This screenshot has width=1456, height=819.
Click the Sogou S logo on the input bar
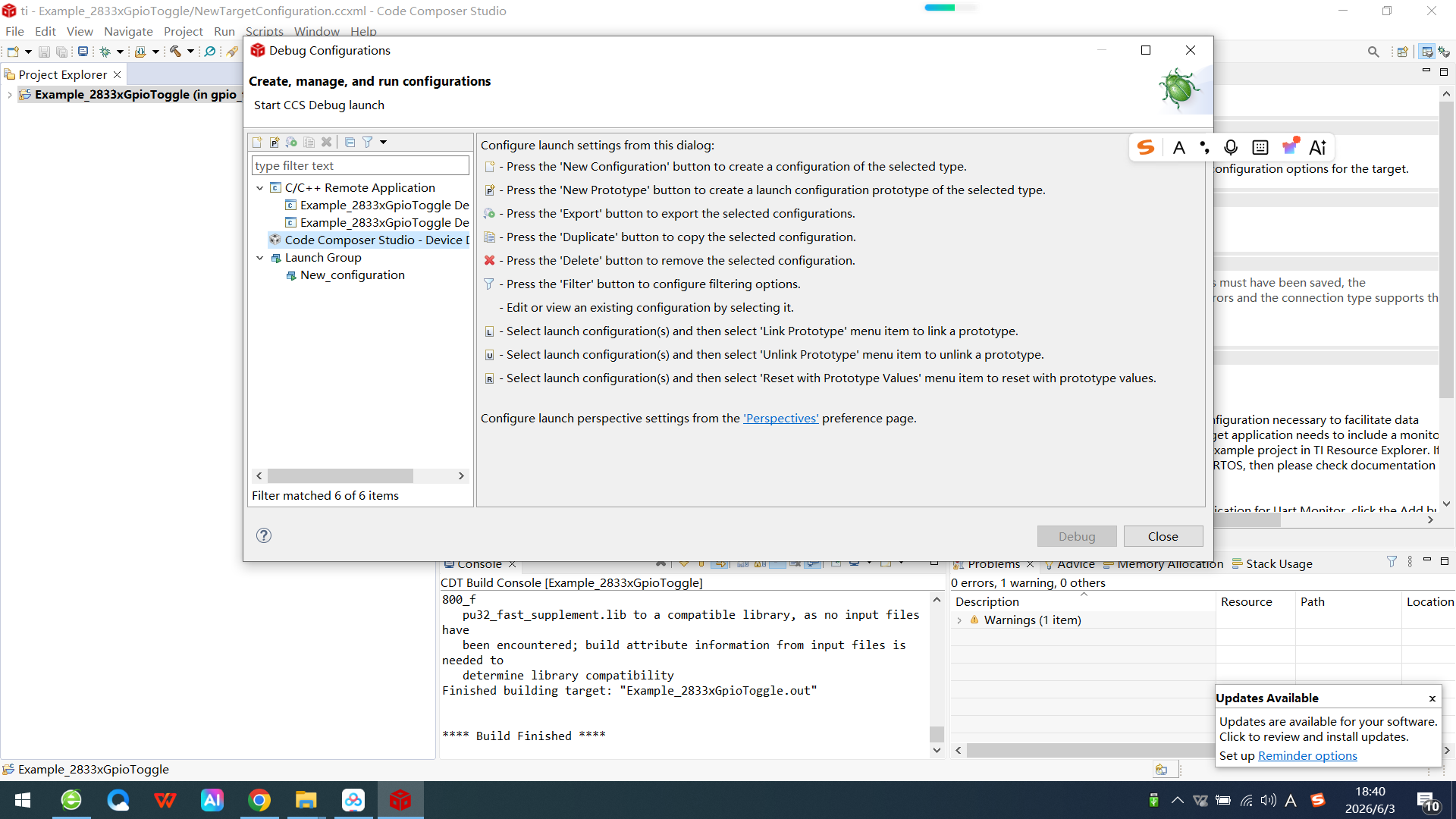(x=1146, y=147)
